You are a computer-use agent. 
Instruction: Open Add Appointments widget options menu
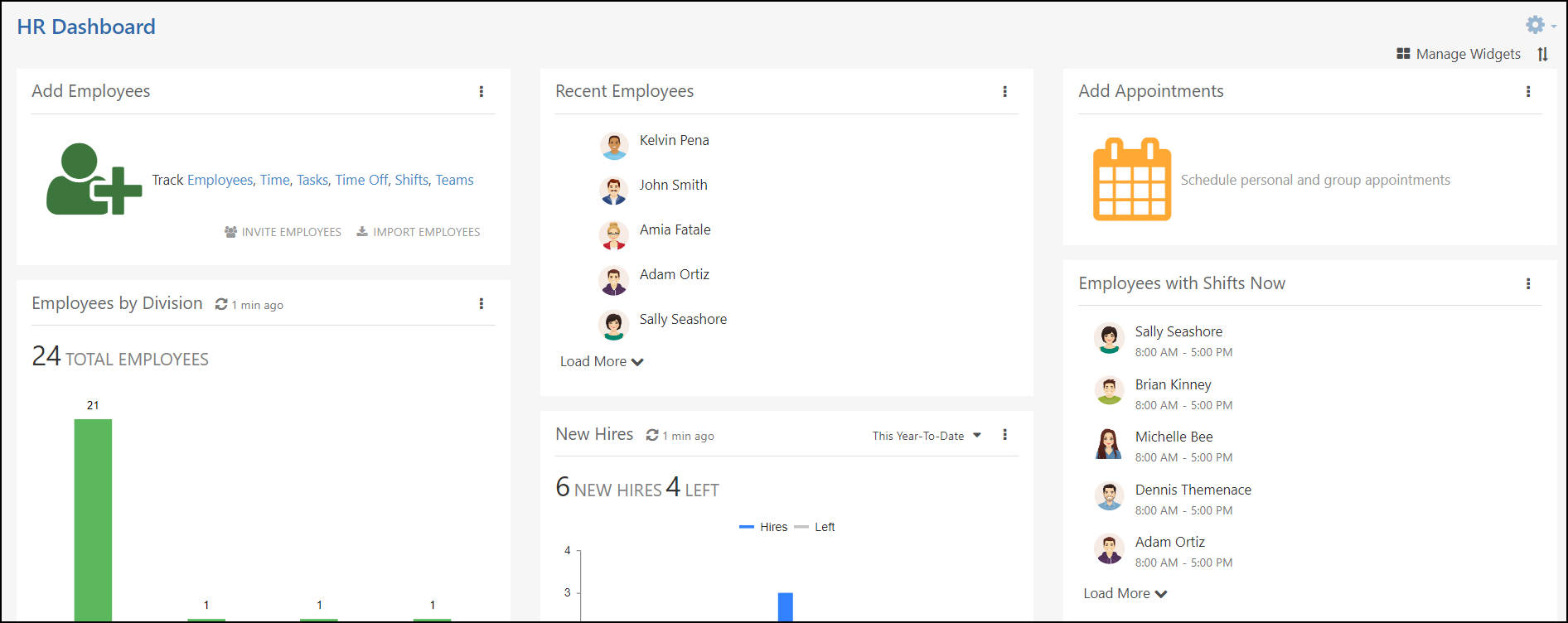(1528, 91)
